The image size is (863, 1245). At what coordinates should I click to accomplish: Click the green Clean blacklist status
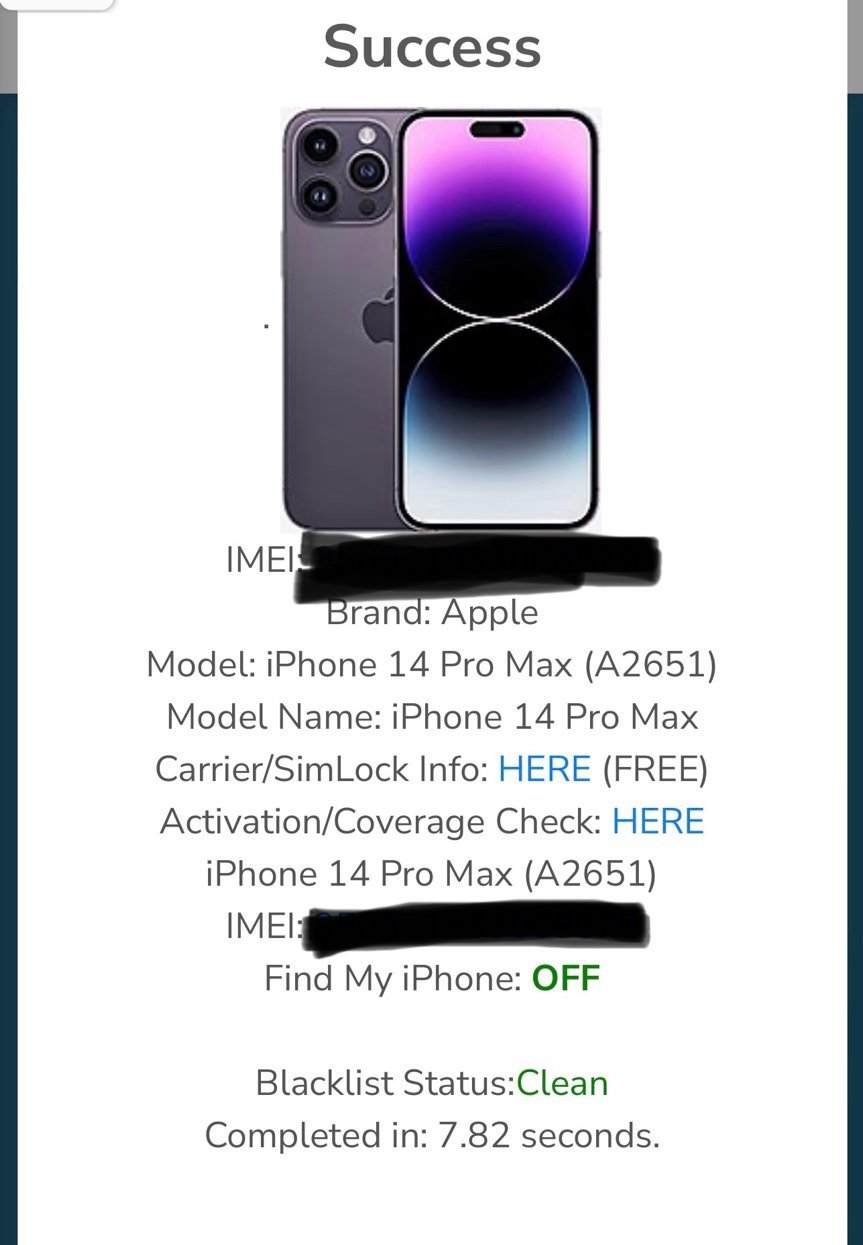click(x=562, y=1083)
